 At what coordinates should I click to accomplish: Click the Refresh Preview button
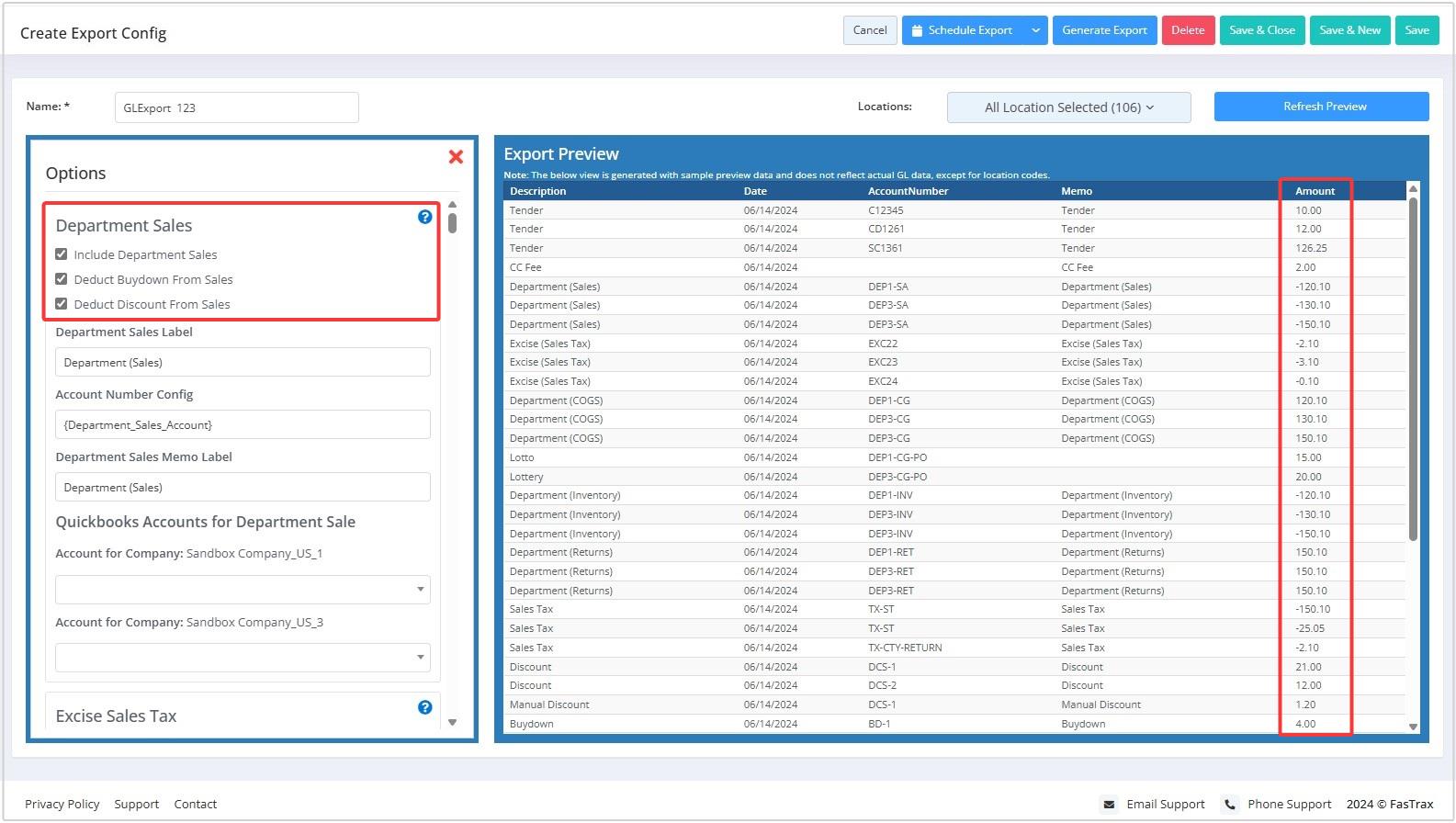coord(1321,107)
